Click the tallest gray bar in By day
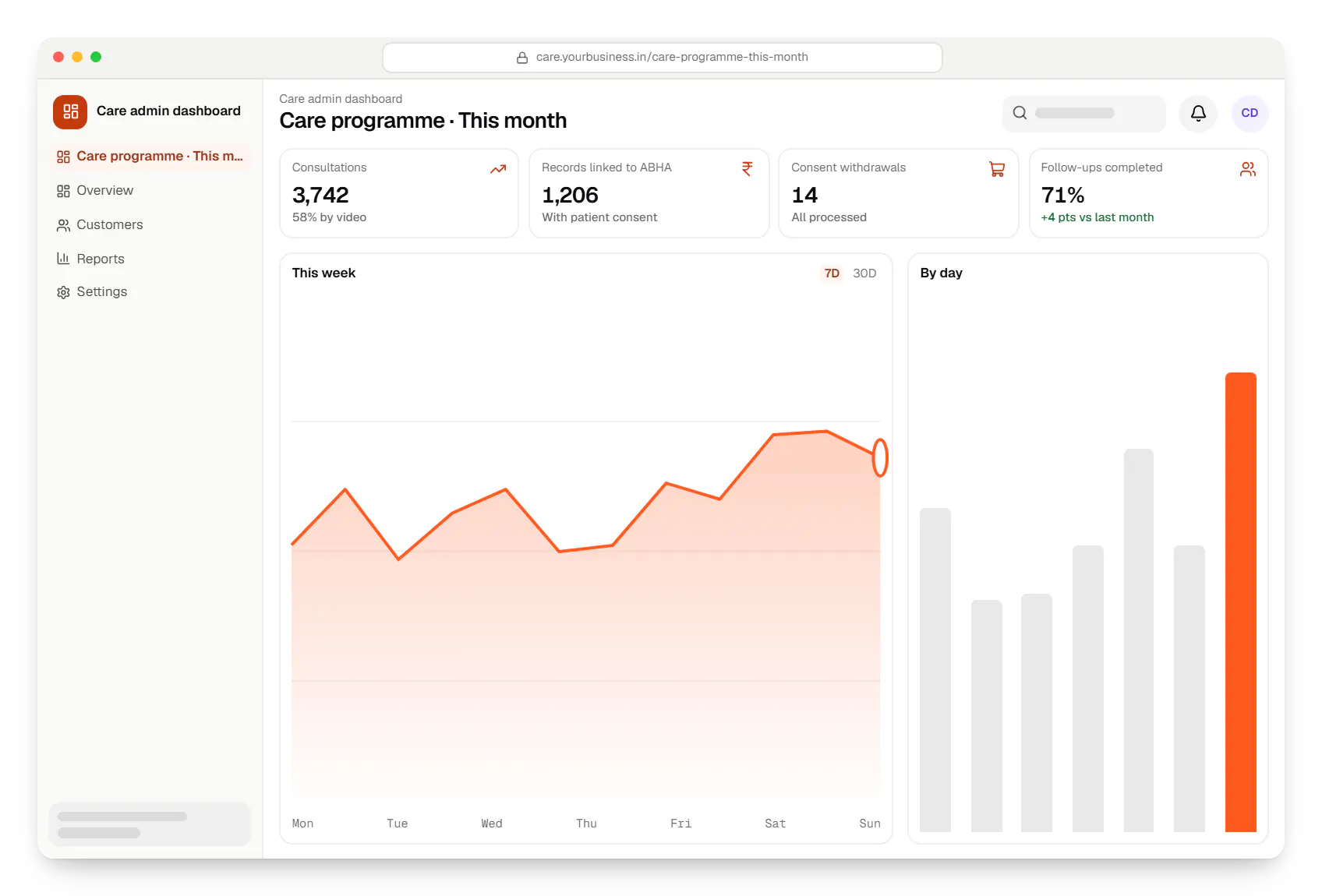 click(x=1138, y=640)
